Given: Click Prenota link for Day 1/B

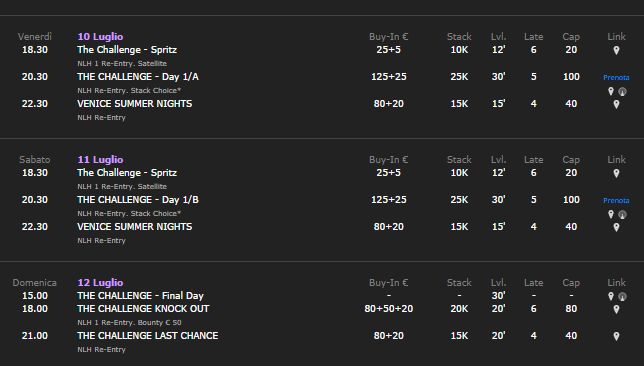Looking at the screenshot, I should 616,200.
